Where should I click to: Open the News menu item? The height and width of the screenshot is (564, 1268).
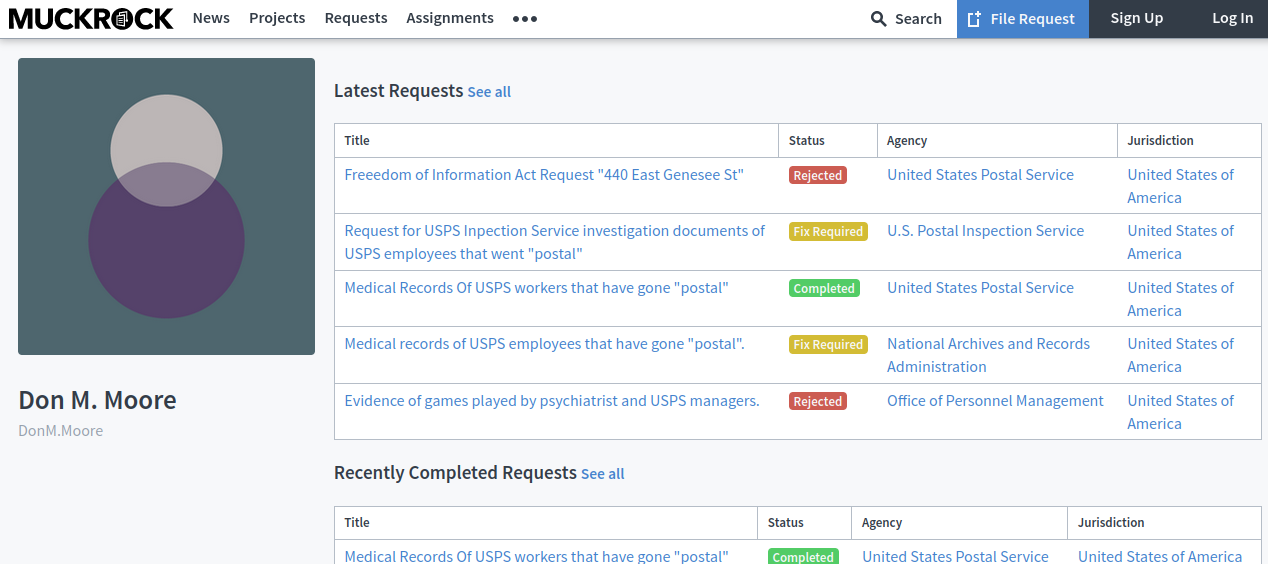pos(211,18)
